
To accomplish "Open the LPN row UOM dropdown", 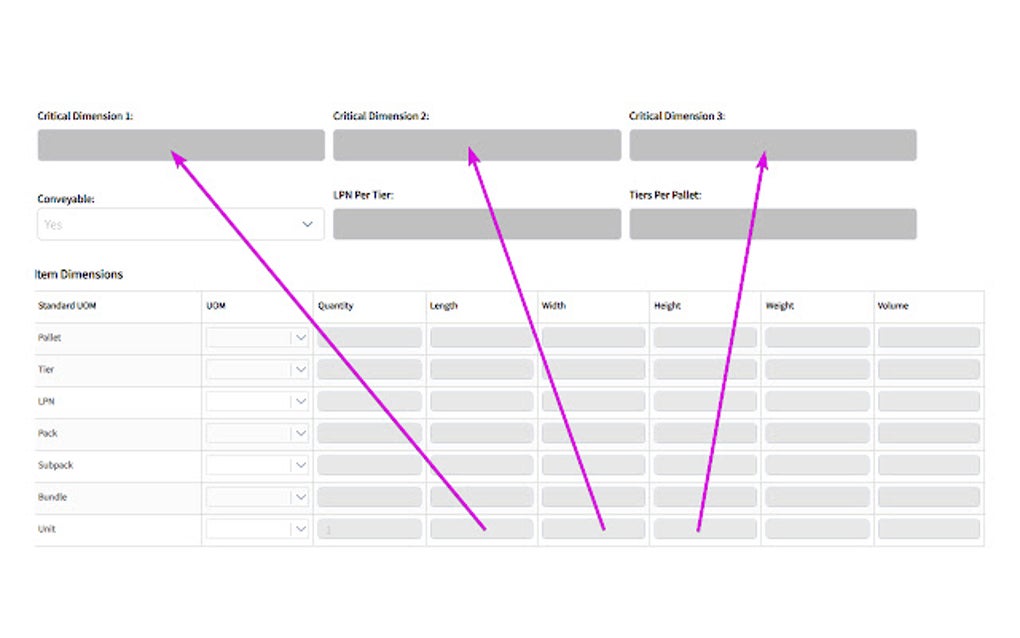I will click(258, 402).
